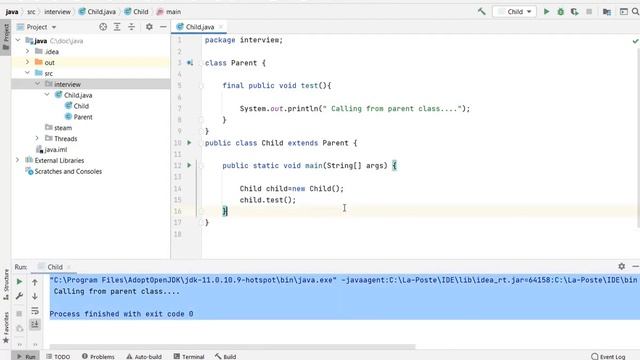
Task: Expand all items in Project panel
Action: click(117, 27)
